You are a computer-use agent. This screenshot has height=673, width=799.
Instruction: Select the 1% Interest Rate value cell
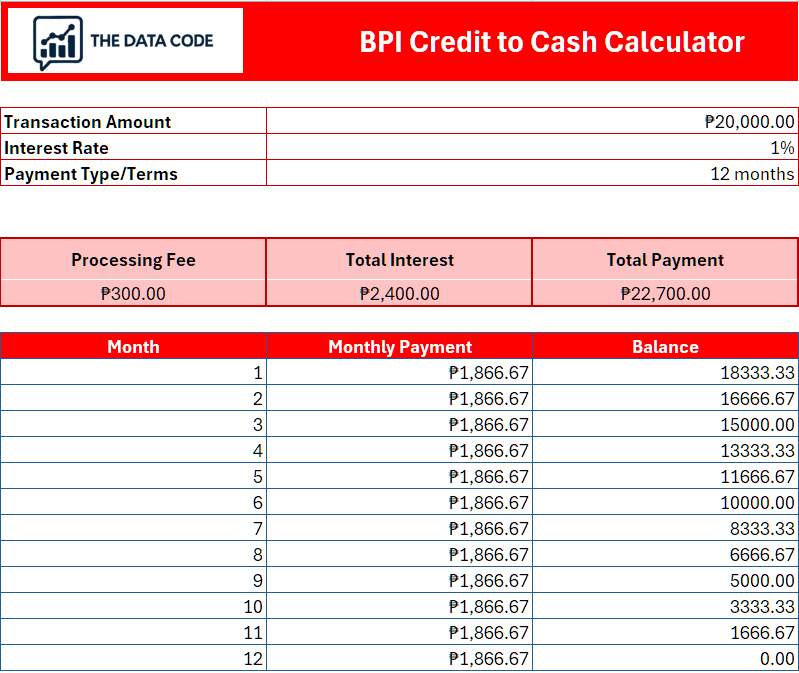pyautogui.click(x=532, y=148)
